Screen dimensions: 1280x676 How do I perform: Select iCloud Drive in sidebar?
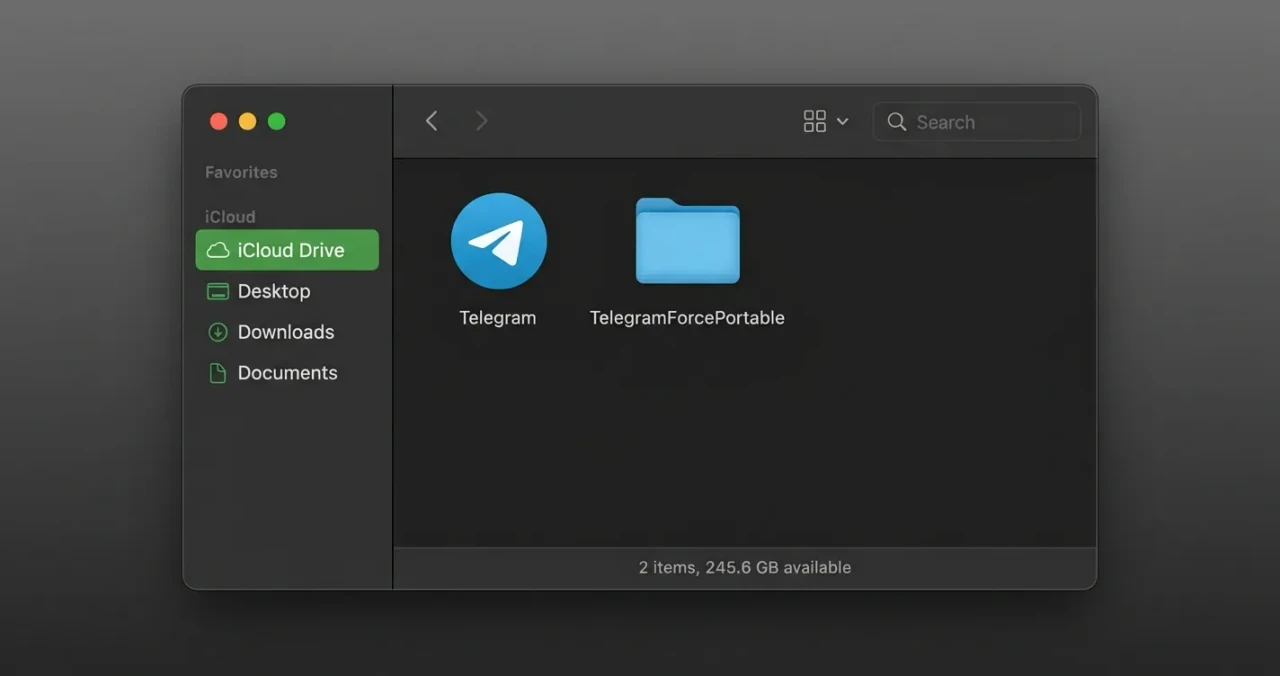[287, 250]
